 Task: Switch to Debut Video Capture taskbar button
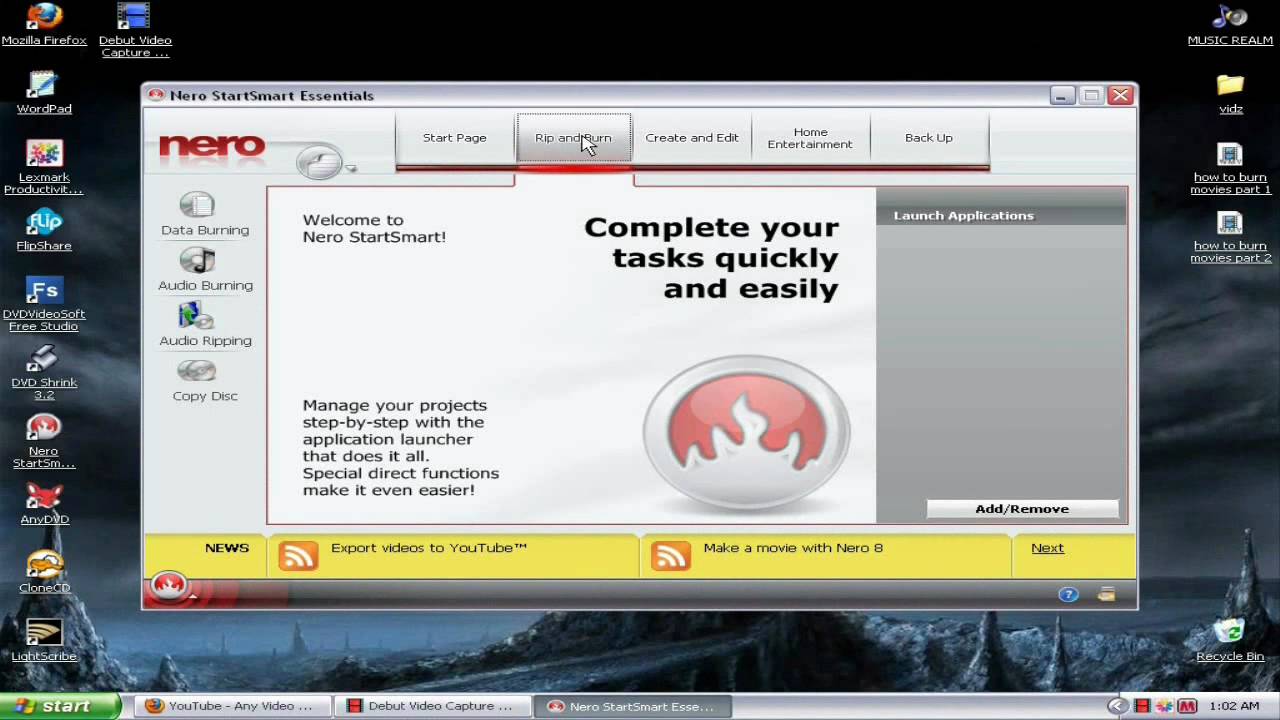(431, 706)
